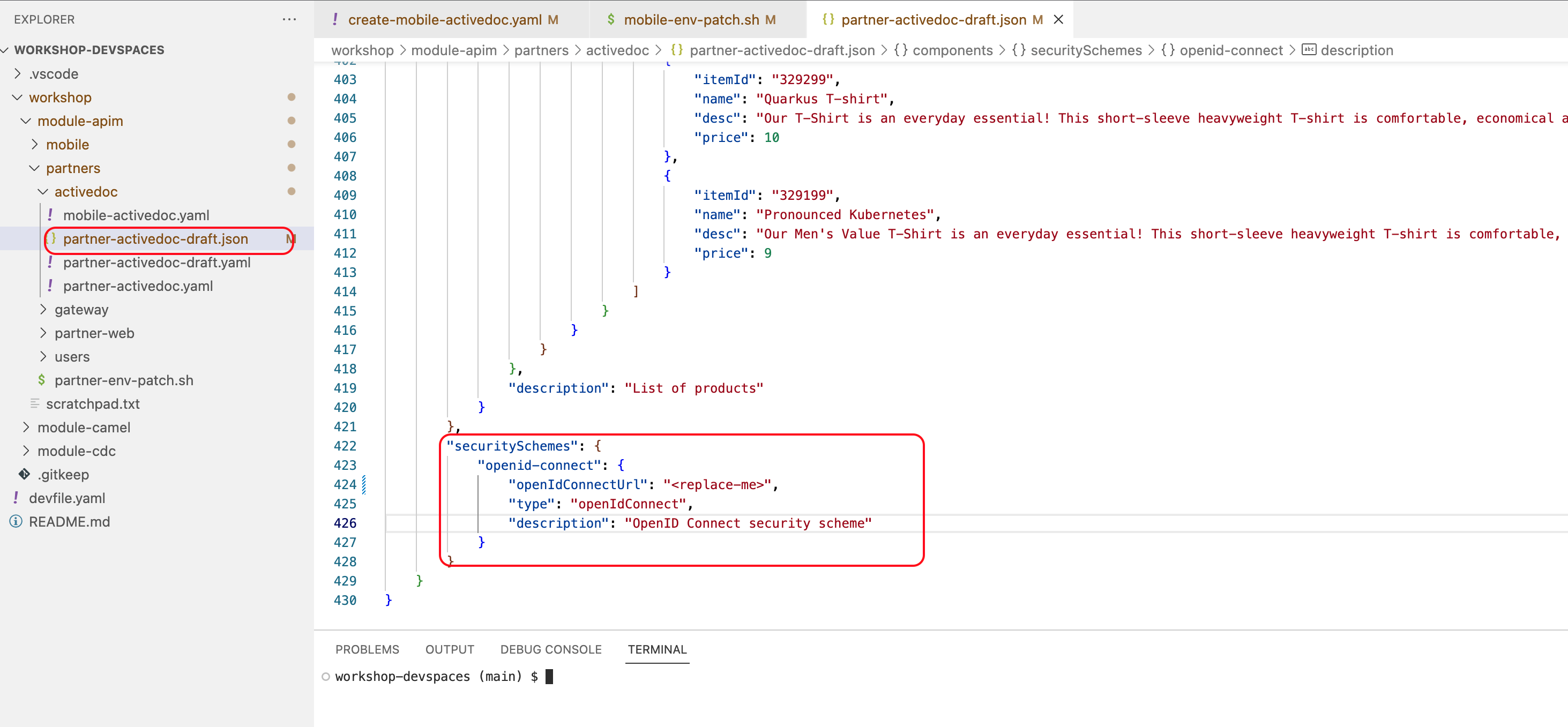The width and height of the screenshot is (1568, 727).
Task: Open partner-activedoc-draft.yaml file
Action: (157, 262)
